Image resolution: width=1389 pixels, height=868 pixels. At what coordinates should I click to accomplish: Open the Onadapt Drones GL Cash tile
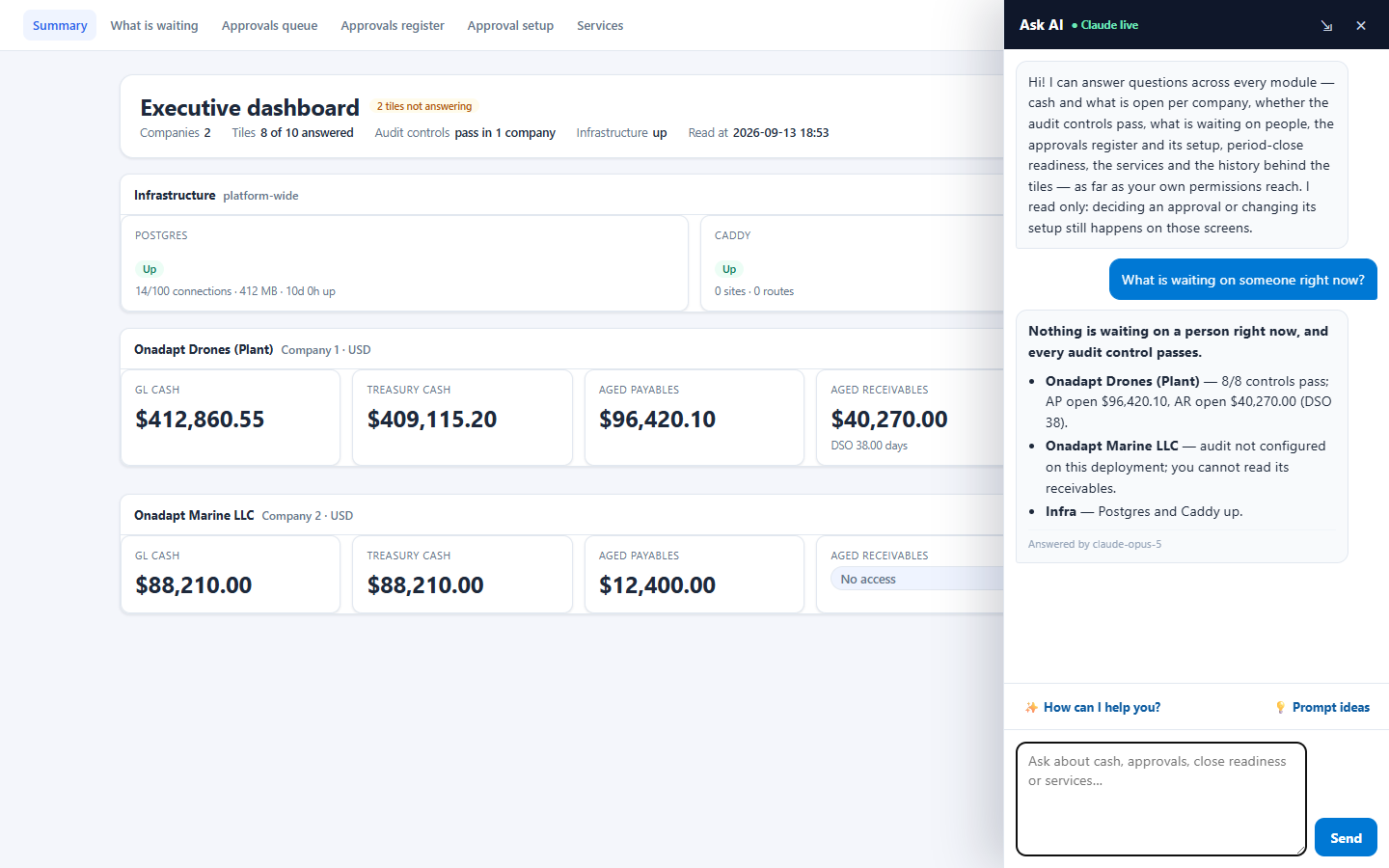pyautogui.click(x=231, y=418)
